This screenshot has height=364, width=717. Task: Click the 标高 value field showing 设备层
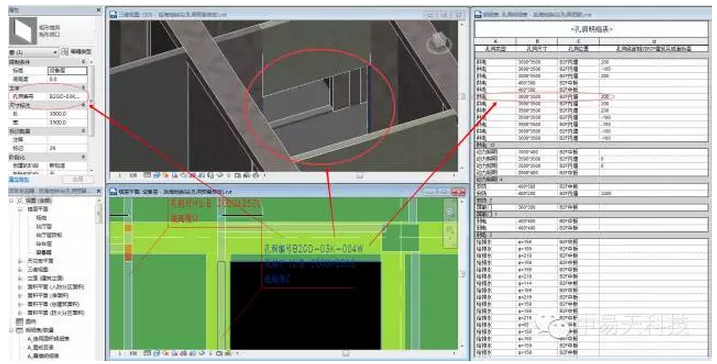click(67, 71)
